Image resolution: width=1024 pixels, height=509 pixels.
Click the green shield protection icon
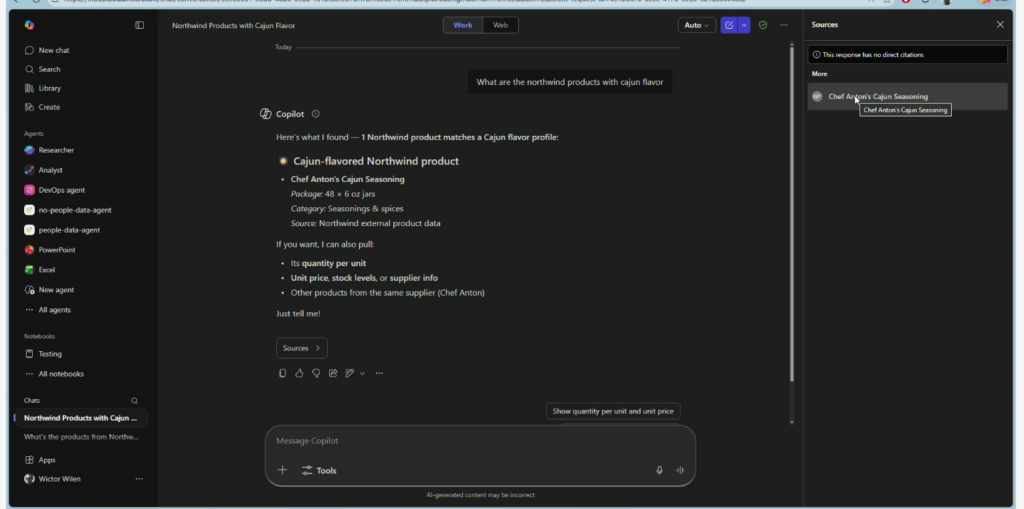click(763, 25)
